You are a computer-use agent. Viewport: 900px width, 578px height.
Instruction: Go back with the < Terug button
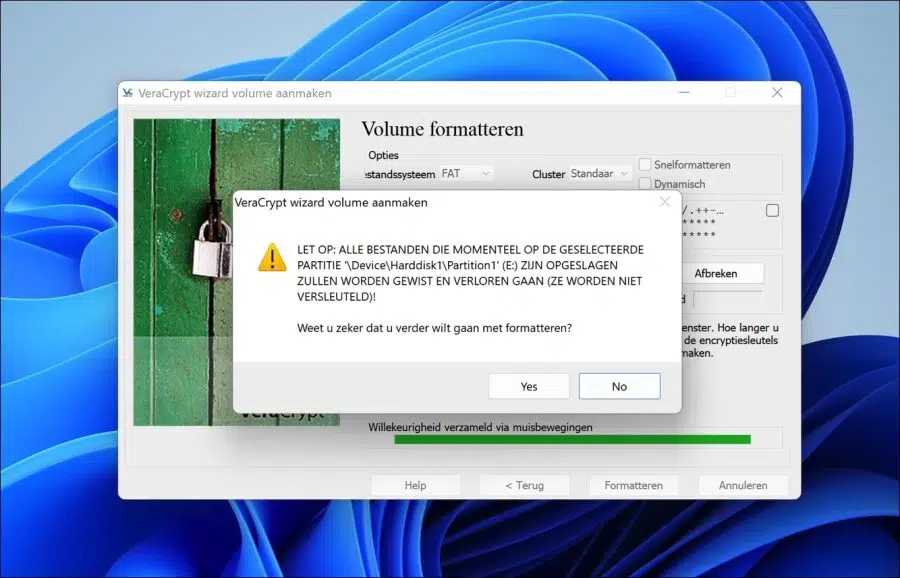coord(525,486)
